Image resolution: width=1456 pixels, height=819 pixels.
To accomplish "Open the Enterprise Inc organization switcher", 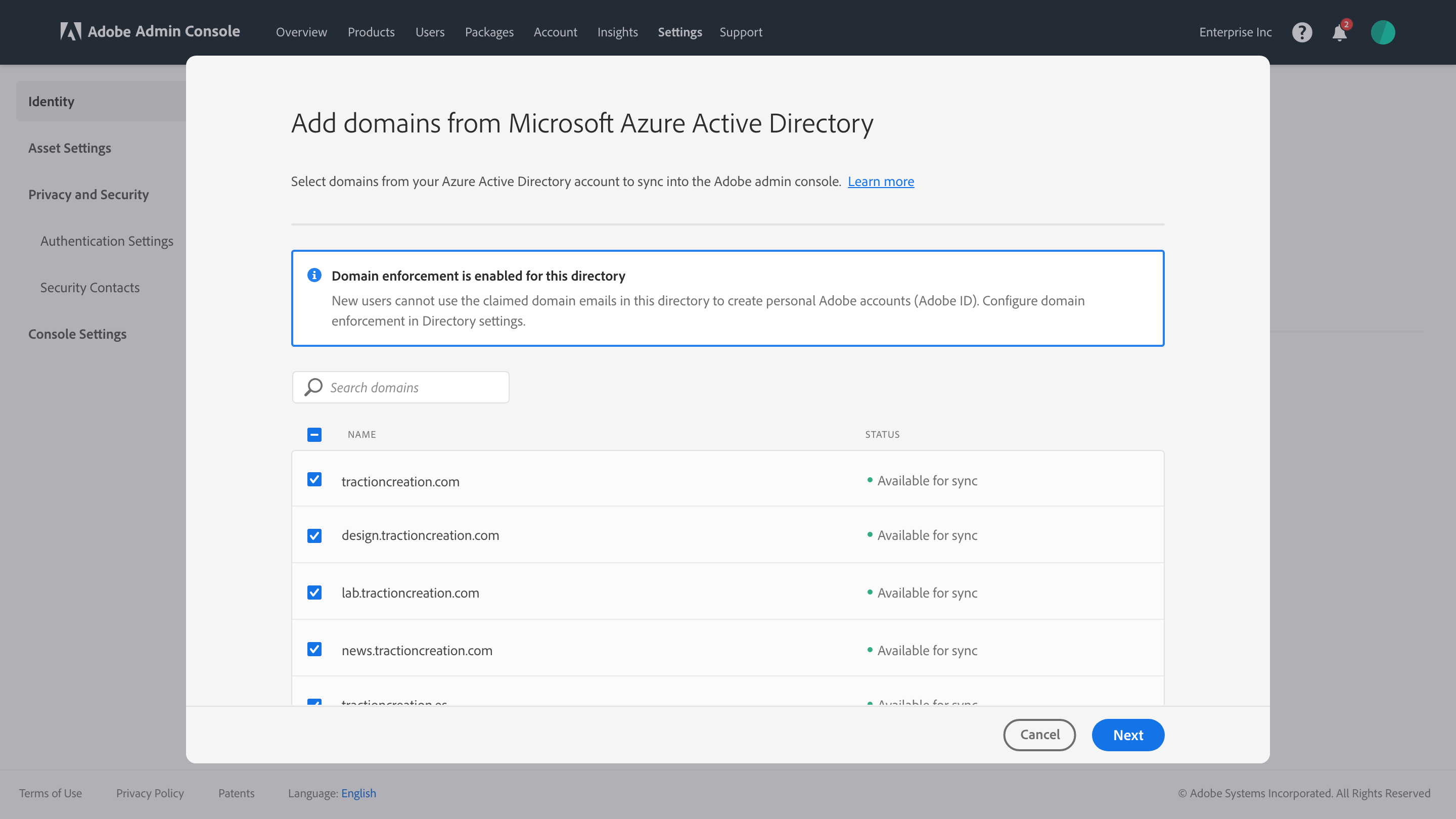I will click(1235, 32).
